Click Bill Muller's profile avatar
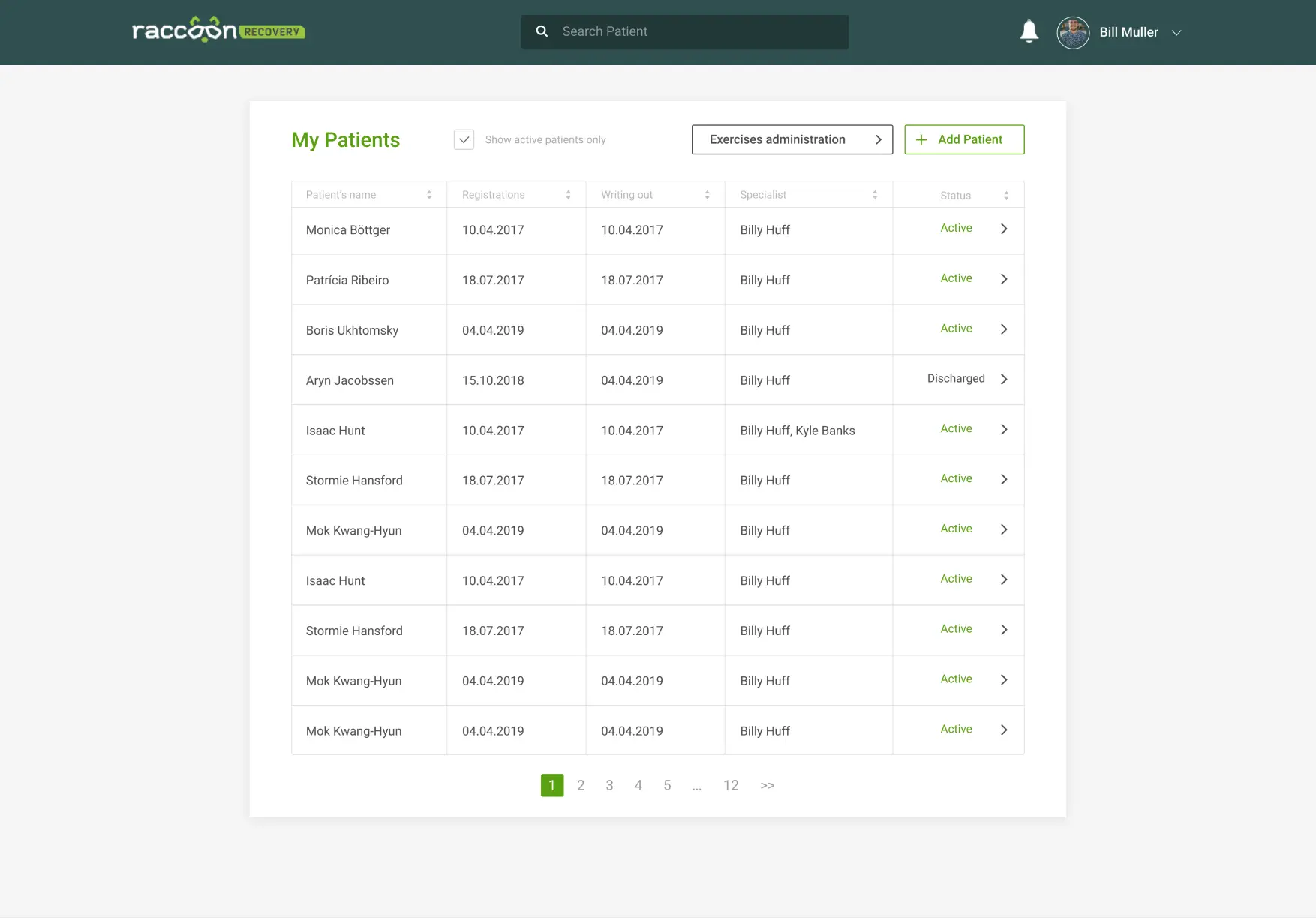1316x918 pixels. pyautogui.click(x=1073, y=32)
